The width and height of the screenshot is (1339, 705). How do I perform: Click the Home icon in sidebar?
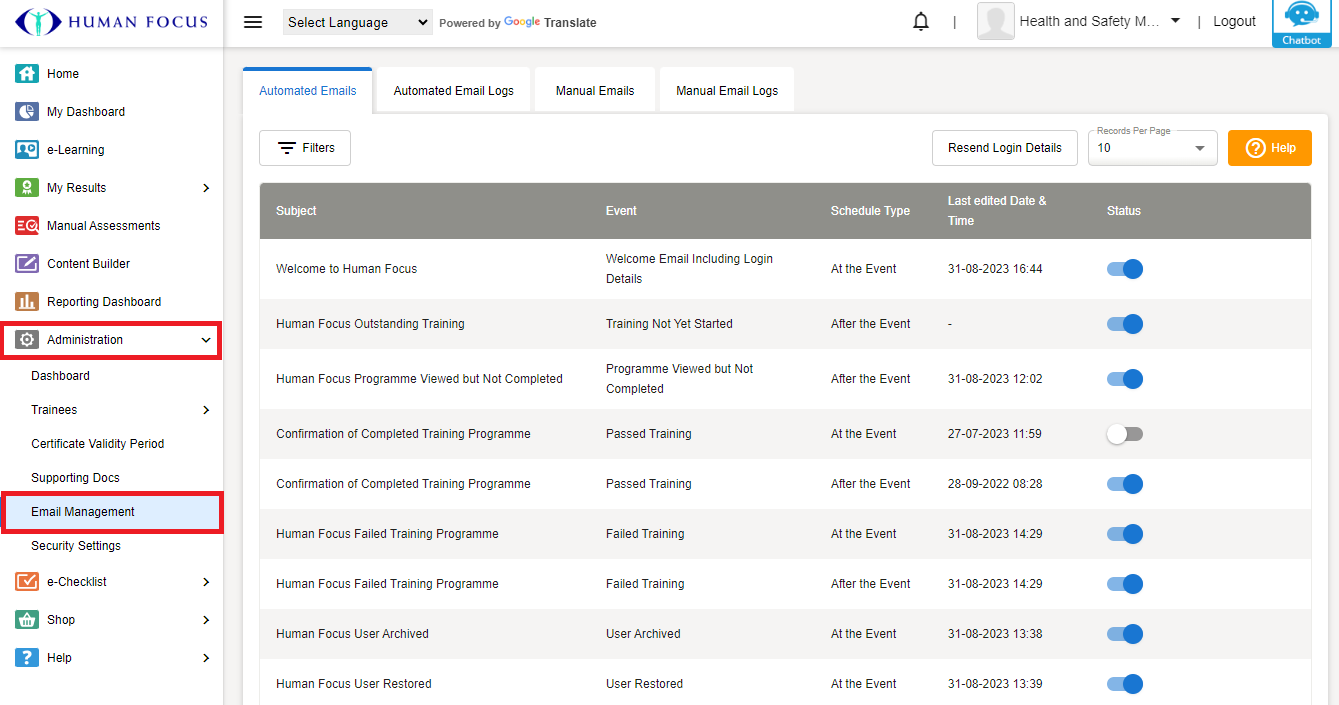tap(27, 74)
